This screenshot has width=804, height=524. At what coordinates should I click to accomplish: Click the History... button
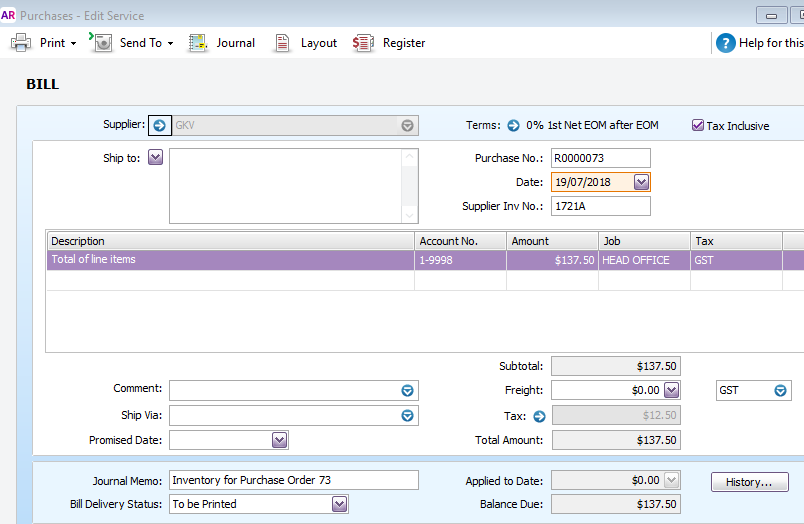click(749, 482)
